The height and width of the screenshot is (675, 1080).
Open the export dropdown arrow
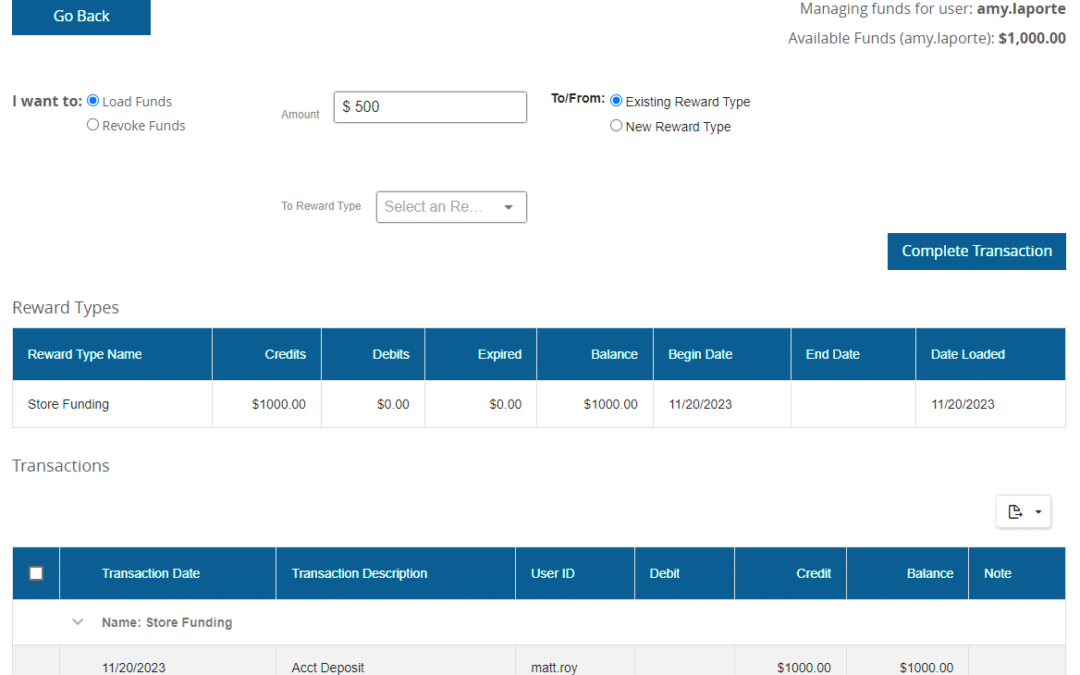click(x=1038, y=512)
